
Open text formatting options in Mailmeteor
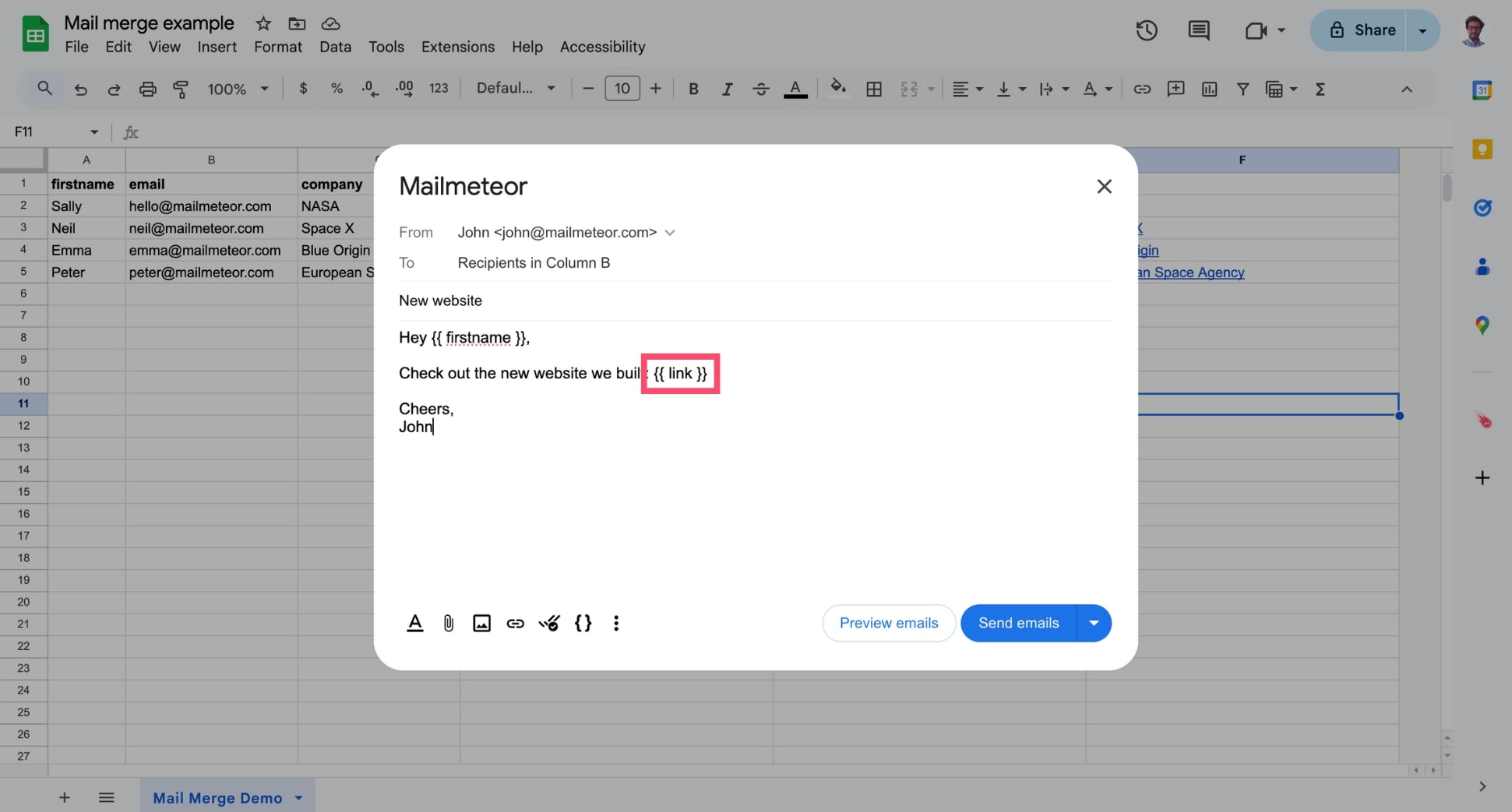[x=414, y=623]
